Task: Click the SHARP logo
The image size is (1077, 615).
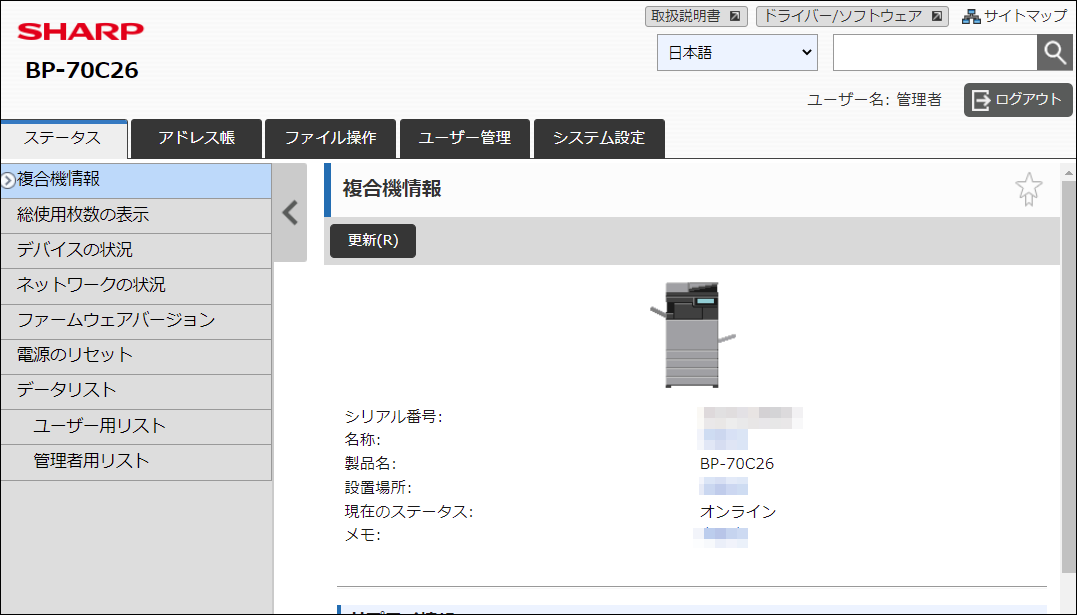Action: 80,31
